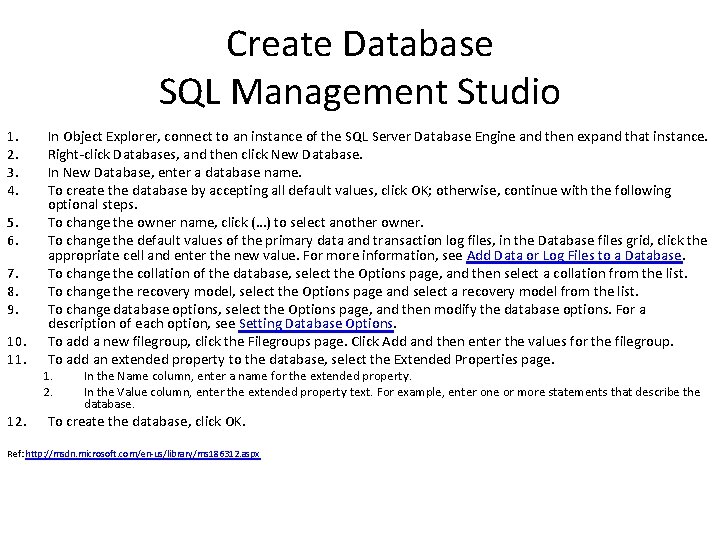Click step 9 text about changing database options

coord(347,316)
